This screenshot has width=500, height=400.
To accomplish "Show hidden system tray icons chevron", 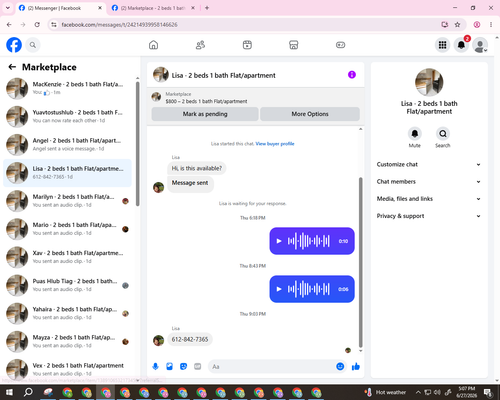I will click(418, 392).
